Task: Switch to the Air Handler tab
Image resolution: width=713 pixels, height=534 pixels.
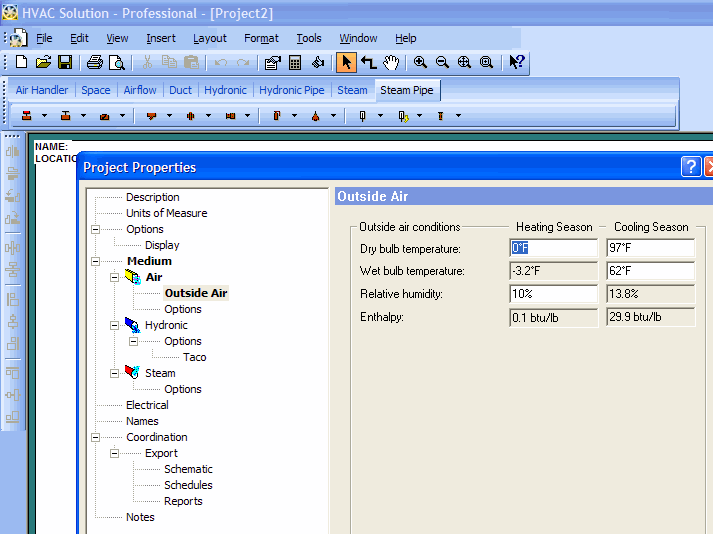Action: [x=42, y=90]
